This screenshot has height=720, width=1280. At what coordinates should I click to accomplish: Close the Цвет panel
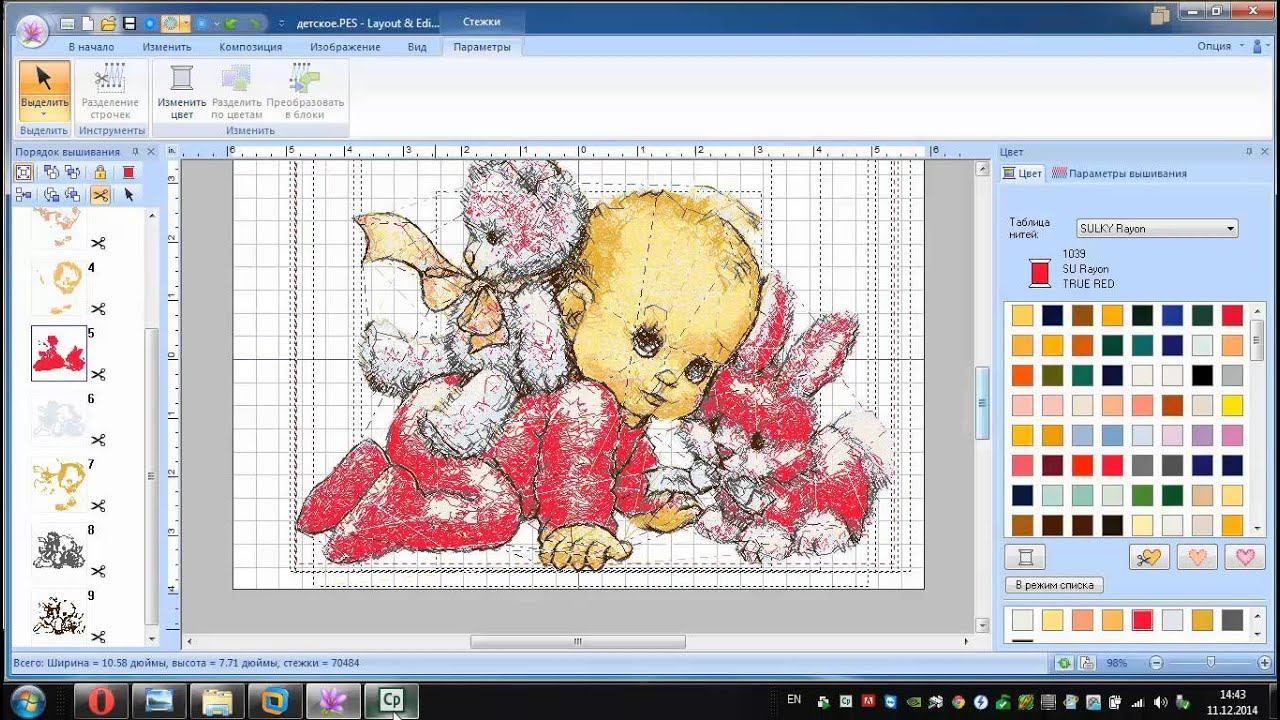(1266, 151)
